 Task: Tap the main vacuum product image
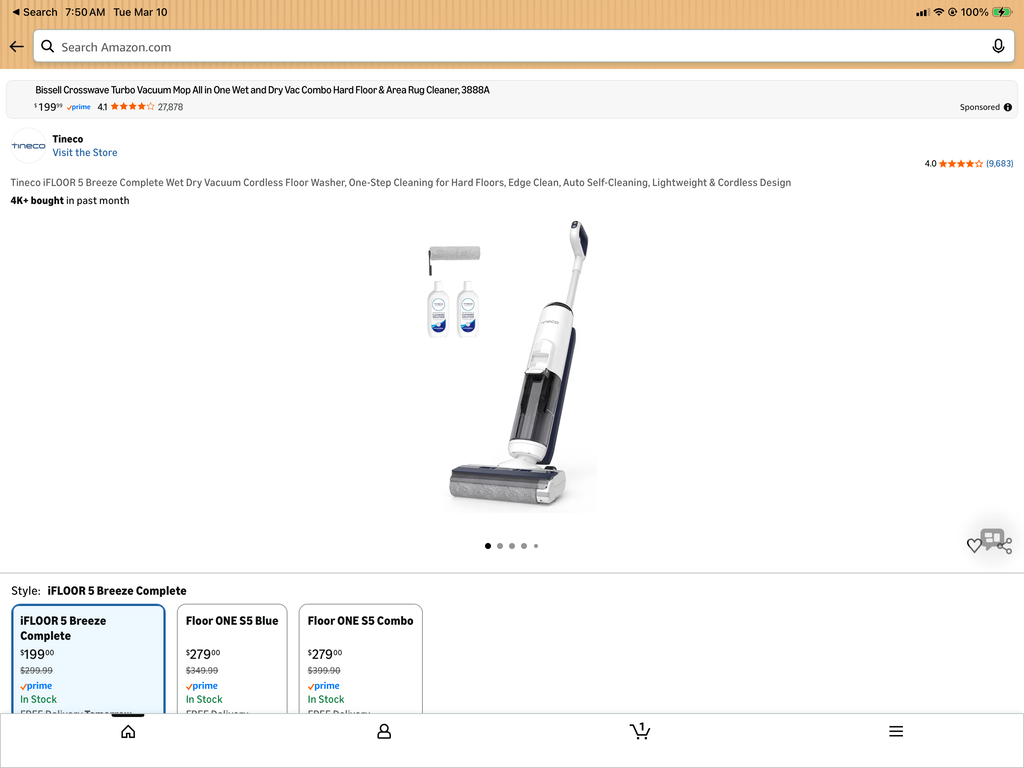click(512, 366)
